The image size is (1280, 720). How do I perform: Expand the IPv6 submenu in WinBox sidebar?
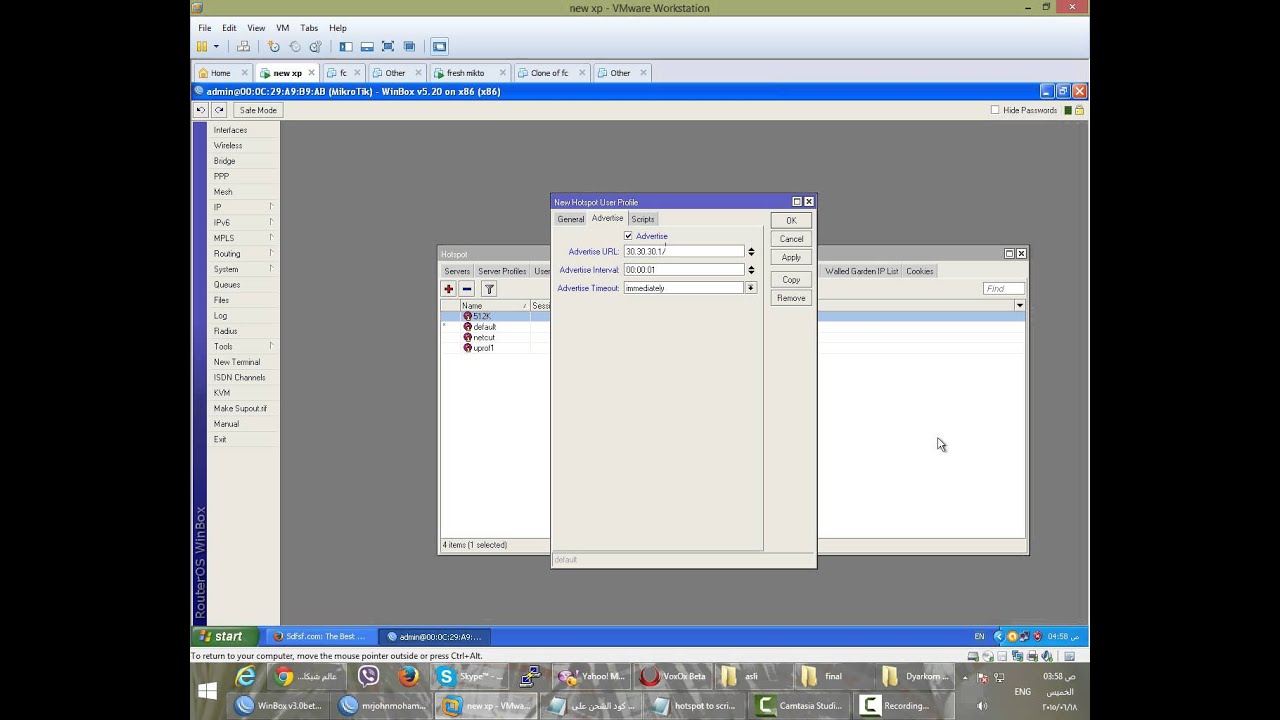tap(271, 222)
